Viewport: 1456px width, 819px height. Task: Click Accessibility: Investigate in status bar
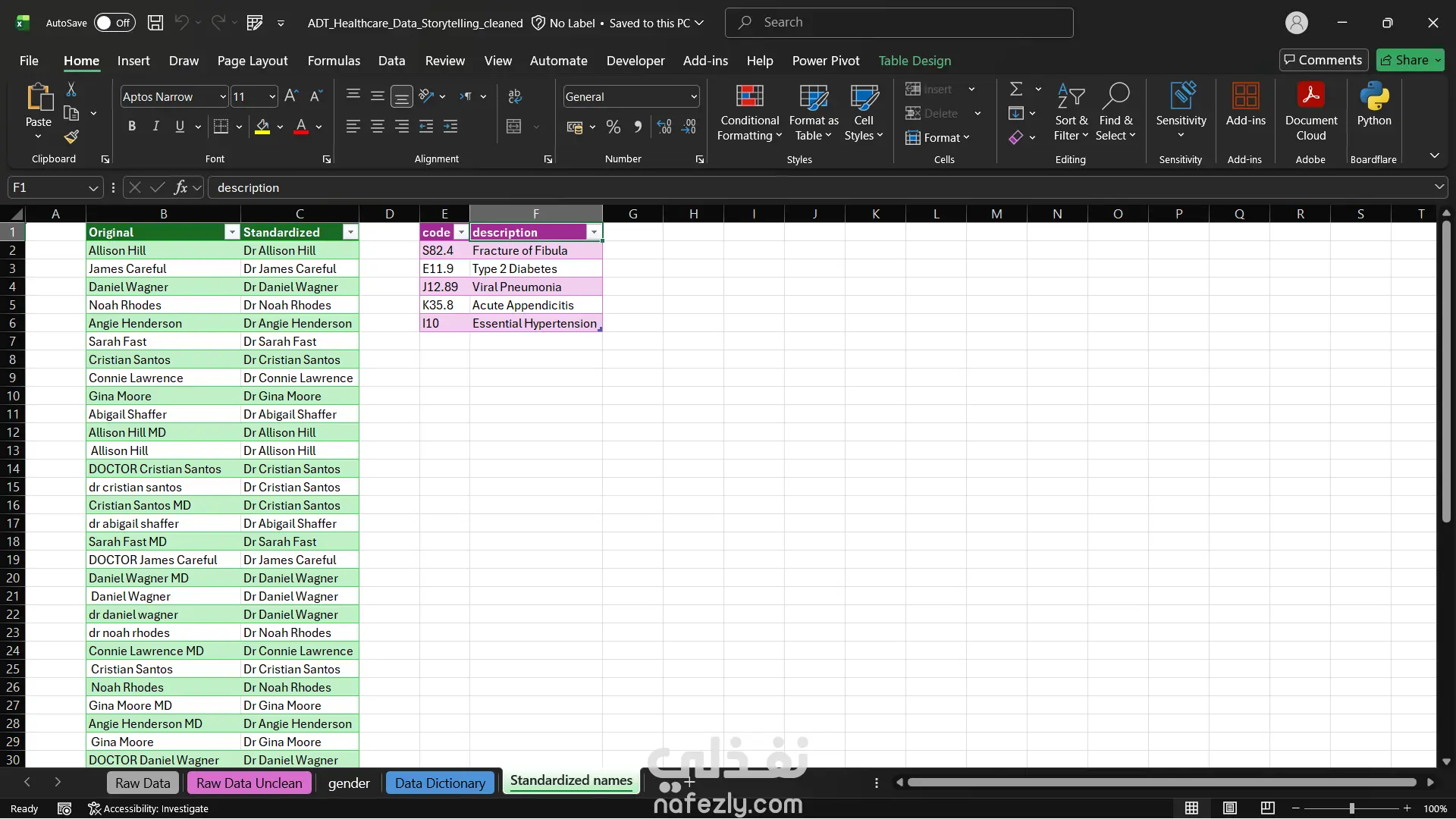(x=148, y=808)
